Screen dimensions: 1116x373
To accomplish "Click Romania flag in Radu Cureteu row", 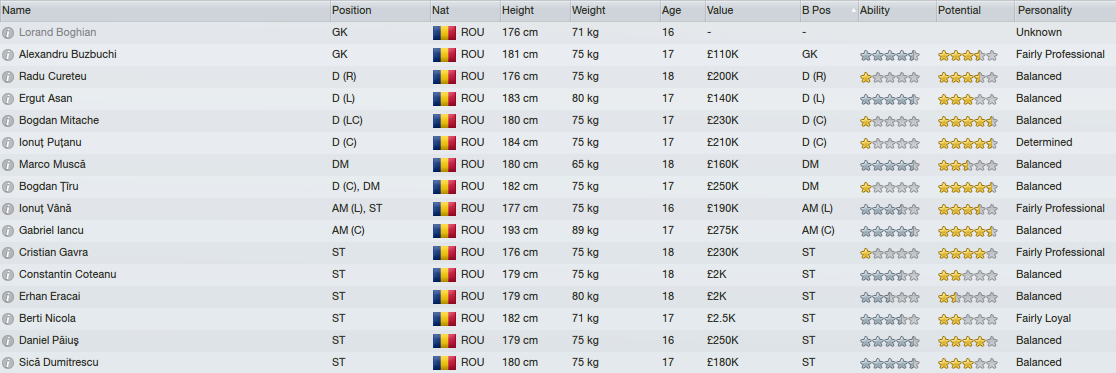I will pyautogui.click(x=444, y=77).
